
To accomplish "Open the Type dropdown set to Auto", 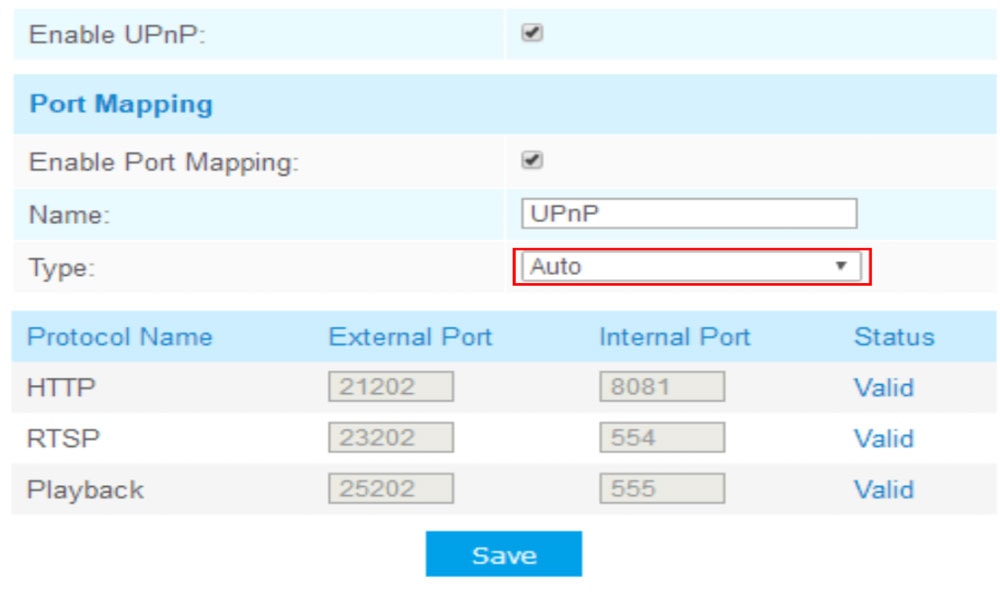I will pos(691,267).
